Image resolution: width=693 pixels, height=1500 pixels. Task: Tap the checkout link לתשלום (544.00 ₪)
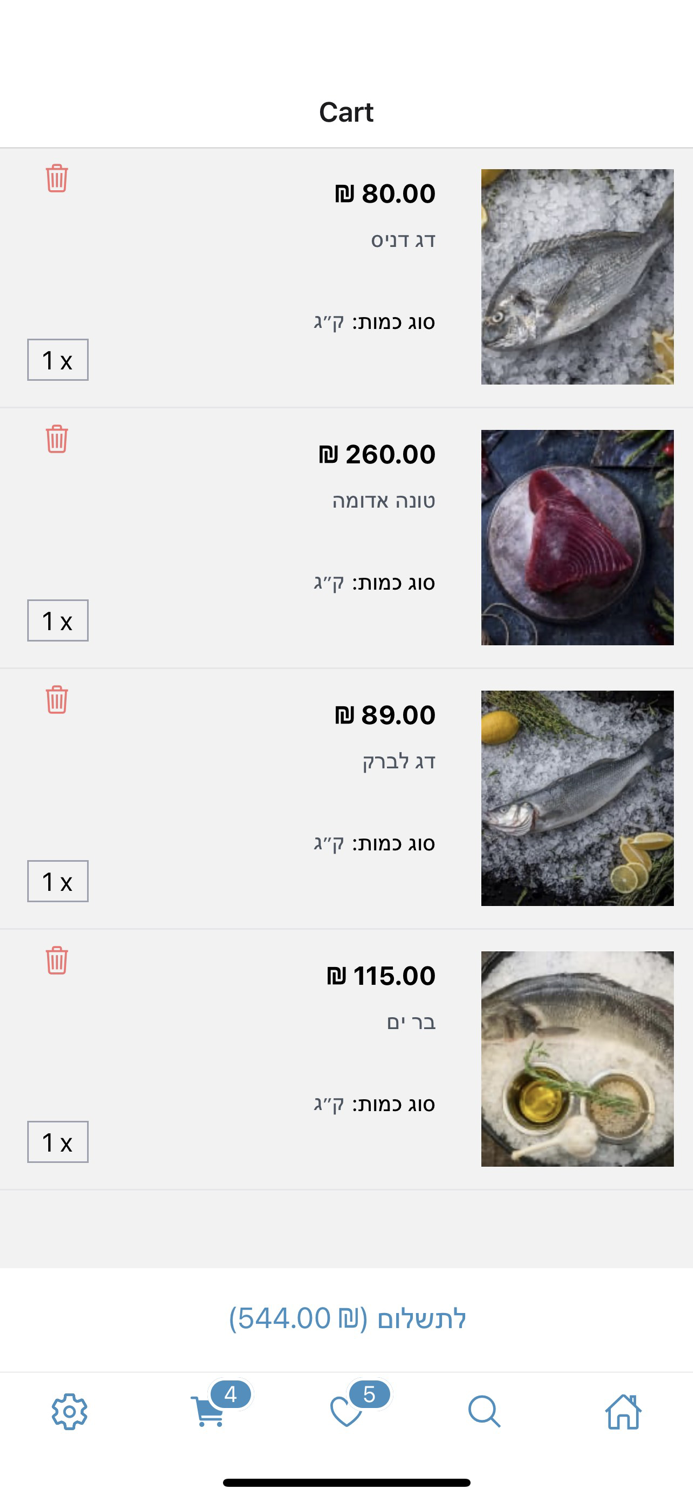pyautogui.click(x=346, y=1319)
